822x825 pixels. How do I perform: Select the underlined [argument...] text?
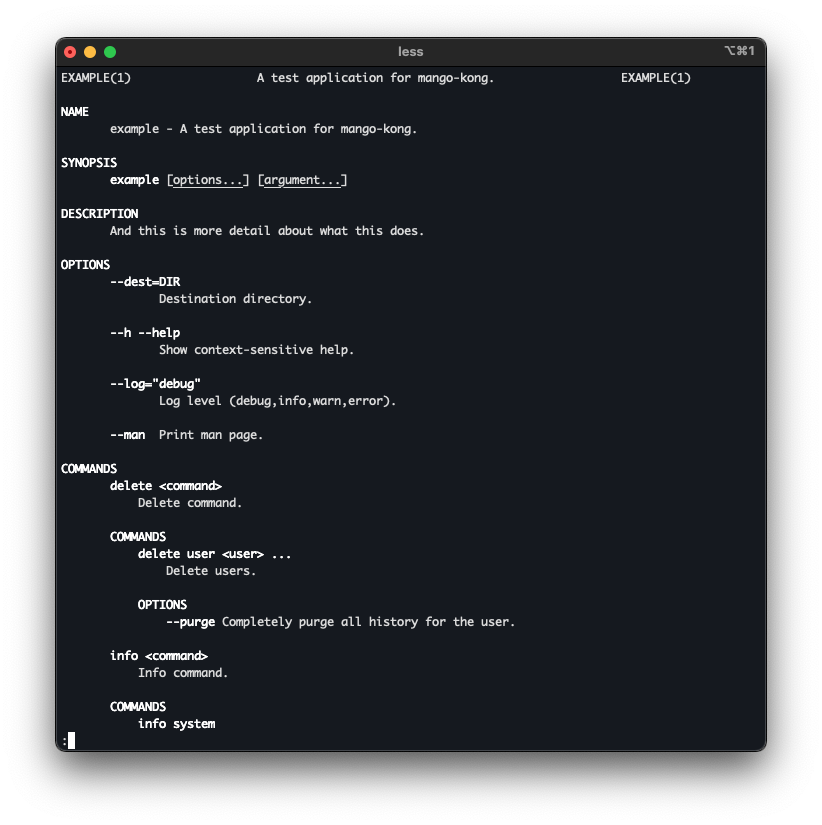(302, 180)
